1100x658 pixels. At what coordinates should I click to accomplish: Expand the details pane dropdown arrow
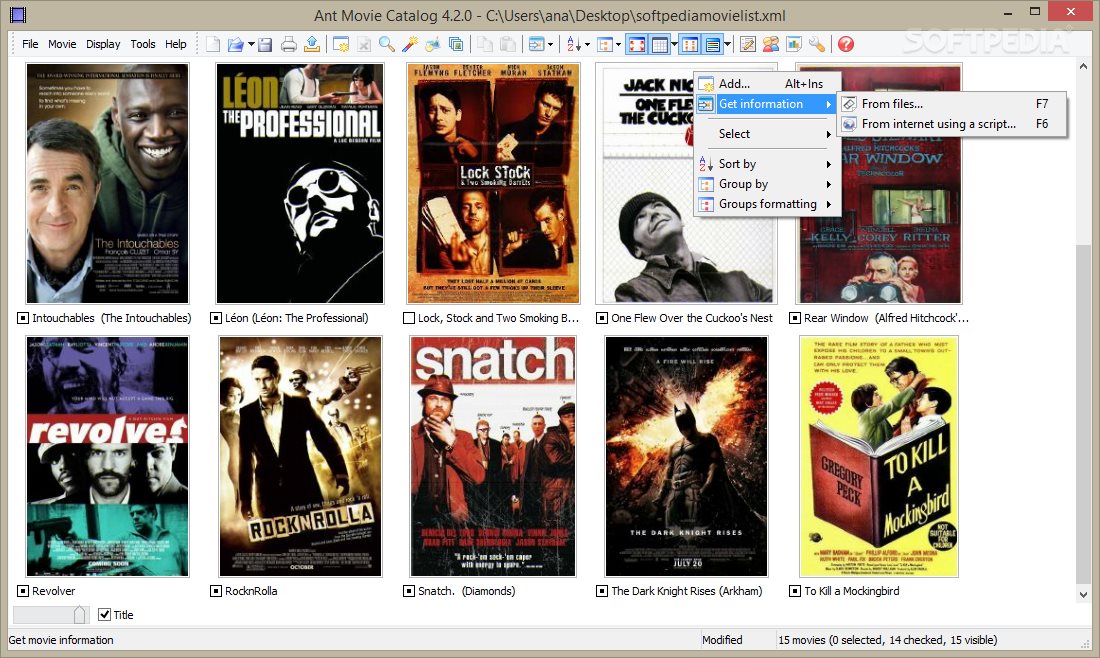[x=727, y=44]
